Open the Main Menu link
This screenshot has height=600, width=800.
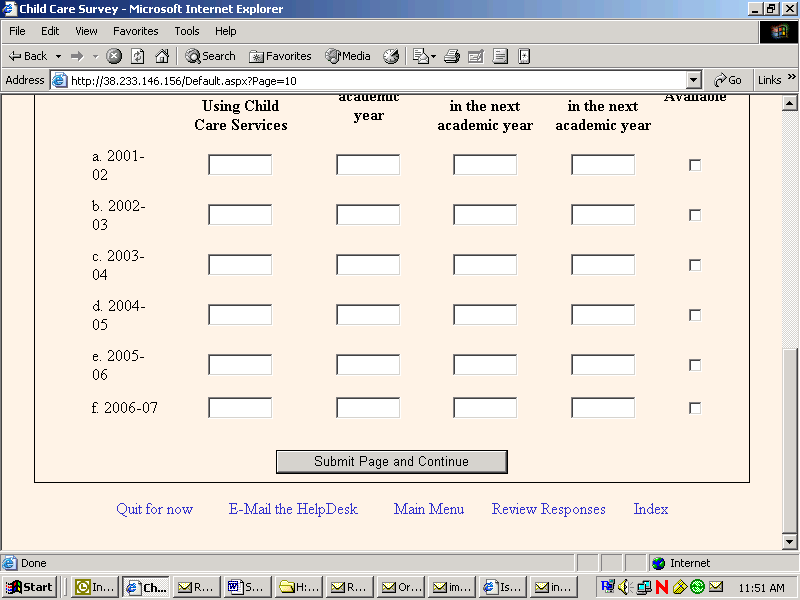point(429,509)
